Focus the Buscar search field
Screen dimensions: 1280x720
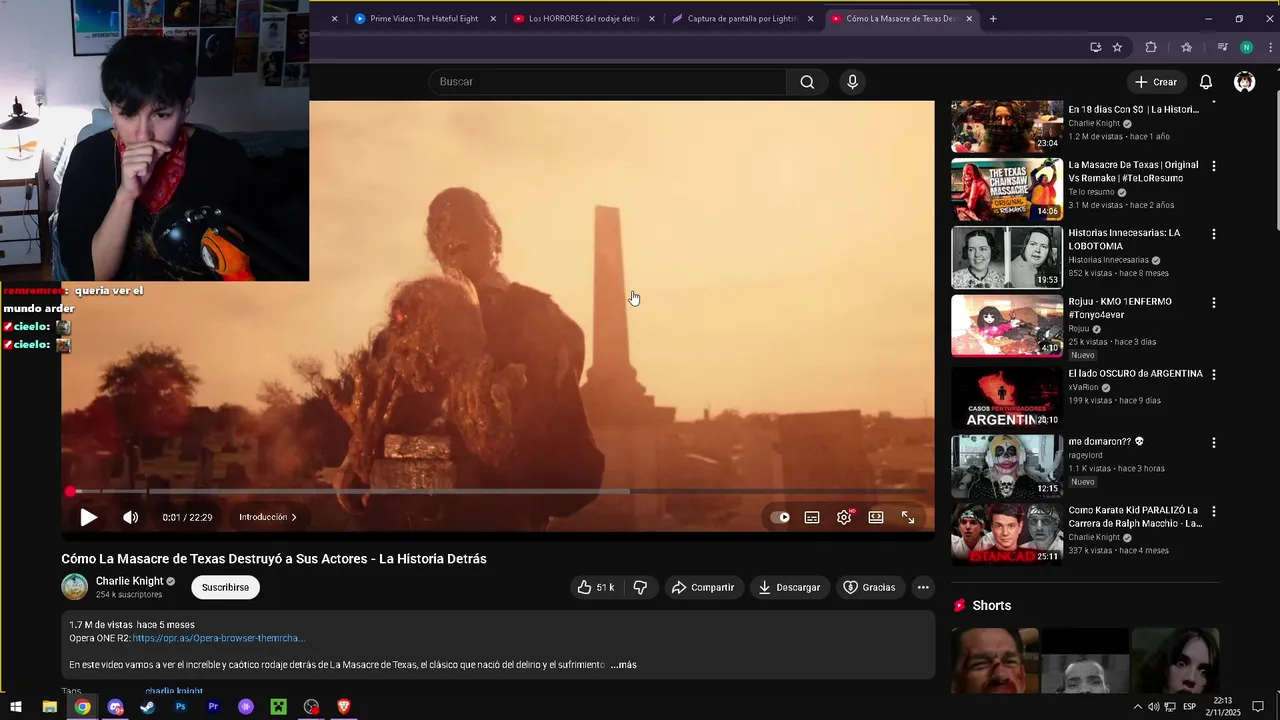(x=608, y=82)
